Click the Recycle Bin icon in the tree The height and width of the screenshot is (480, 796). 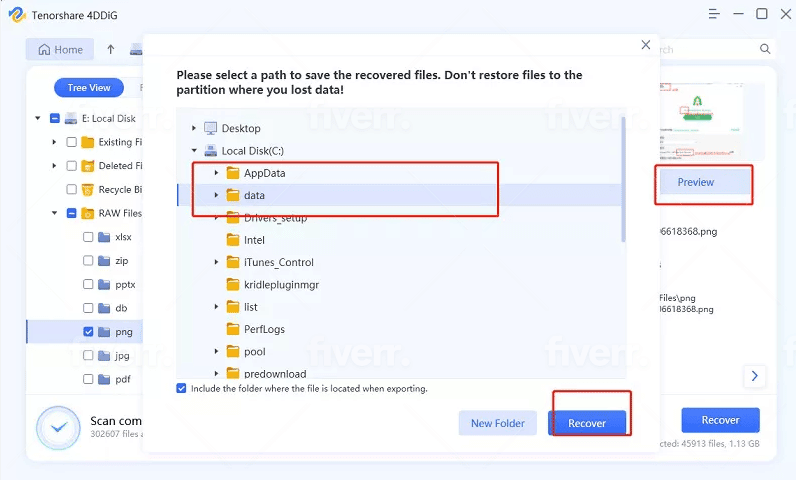(x=87, y=189)
